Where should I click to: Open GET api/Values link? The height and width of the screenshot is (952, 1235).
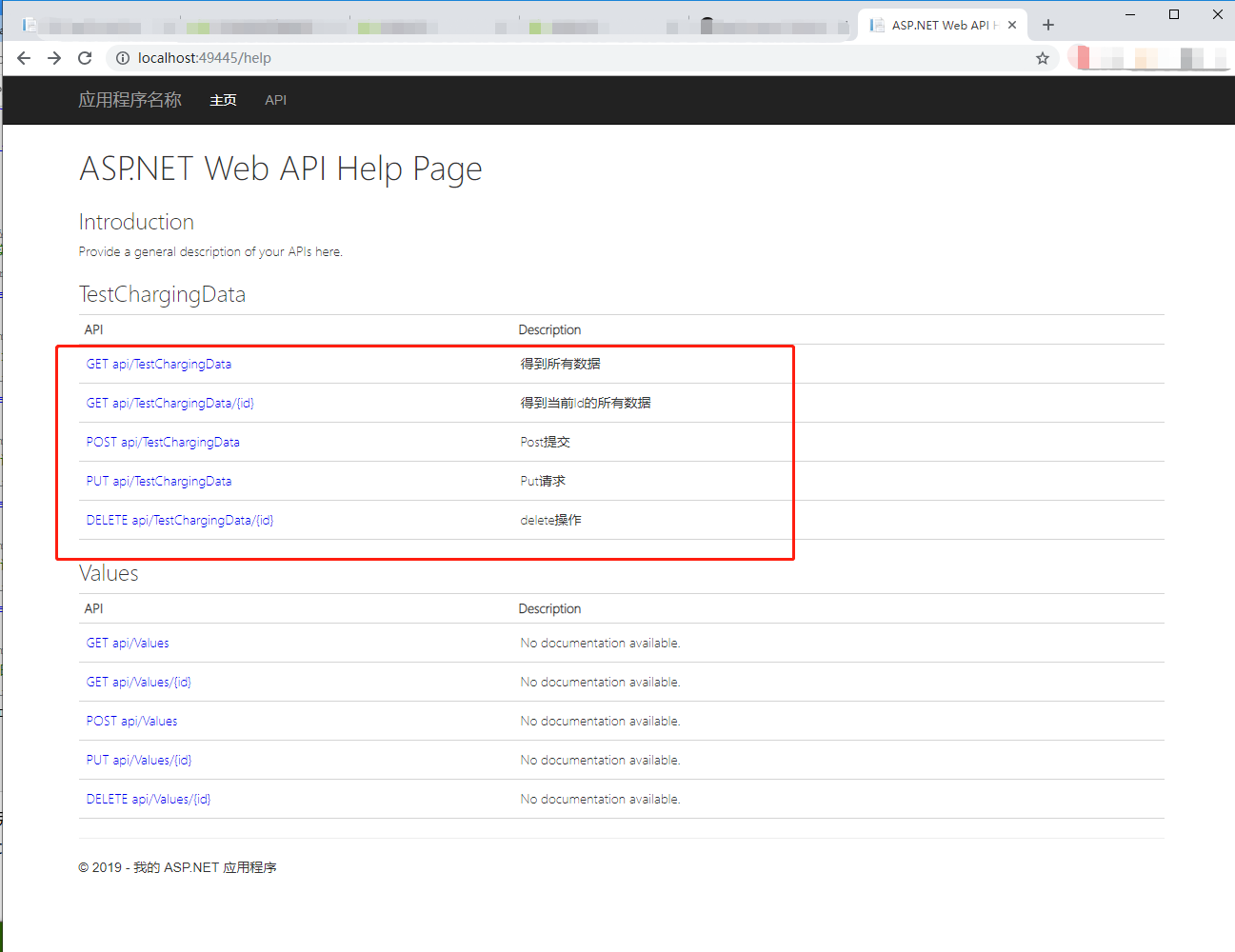pos(128,643)
